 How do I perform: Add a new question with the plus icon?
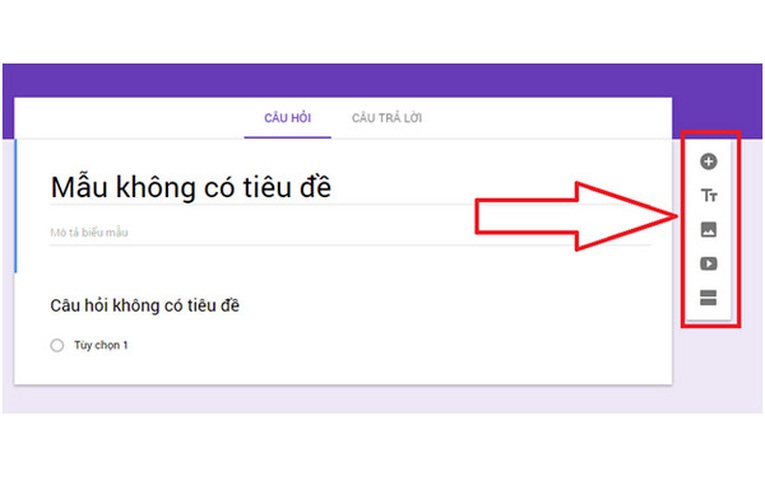(x=708, y=161)
